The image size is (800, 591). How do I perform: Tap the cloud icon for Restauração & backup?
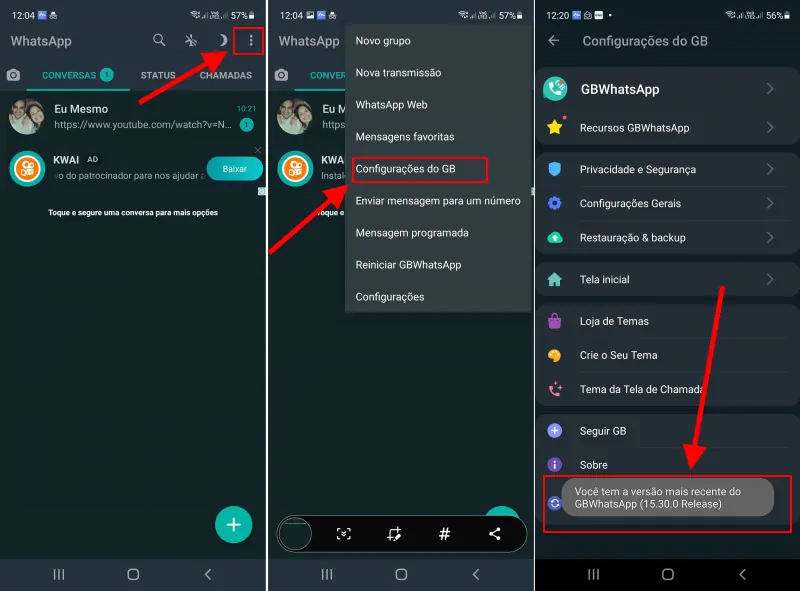pyautogui.click(x=555, y=237)
